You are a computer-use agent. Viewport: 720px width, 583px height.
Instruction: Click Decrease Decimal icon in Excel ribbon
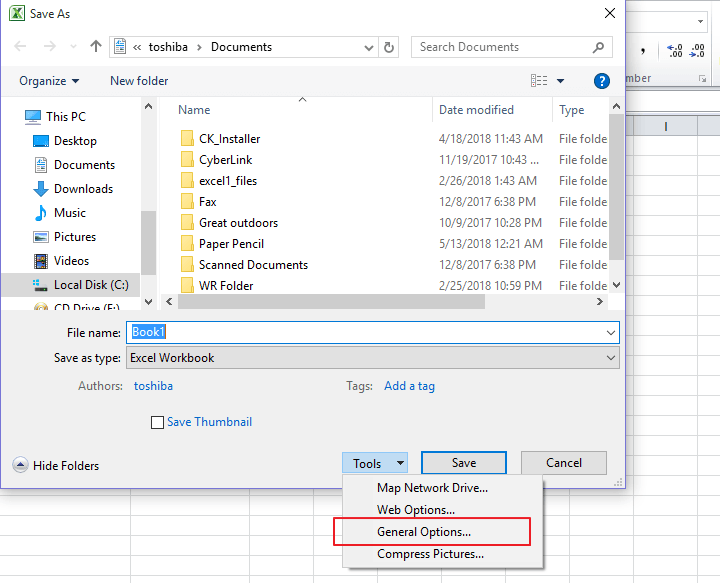click(x=697, y=50)
